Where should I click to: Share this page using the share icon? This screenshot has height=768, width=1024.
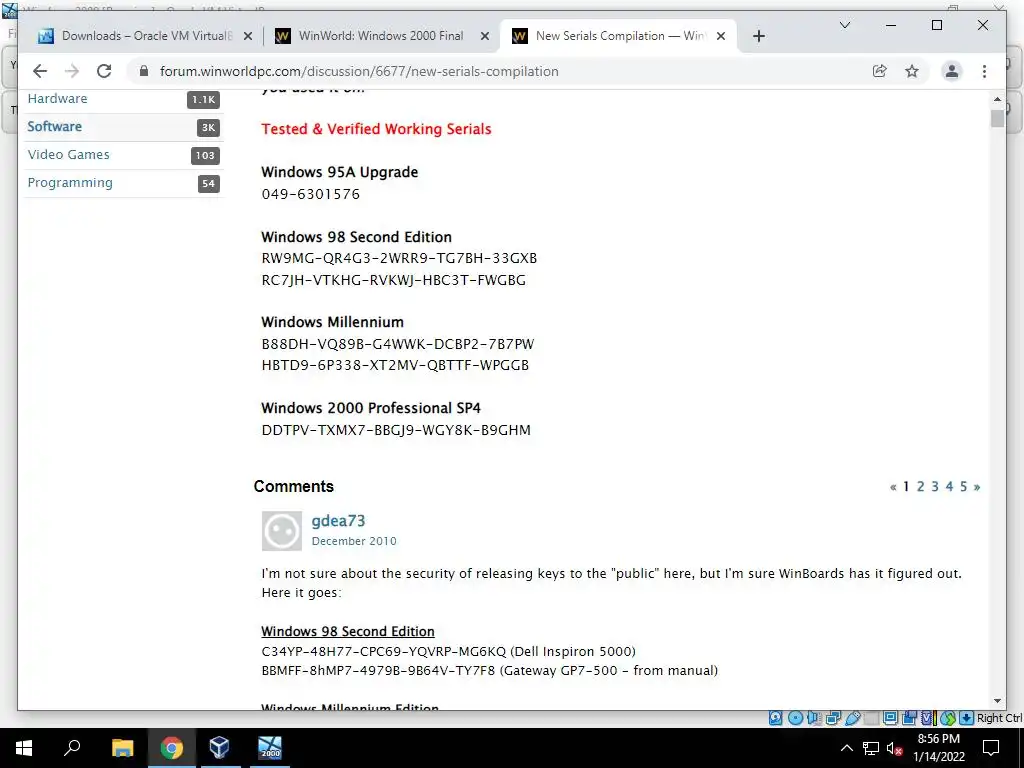880,71
